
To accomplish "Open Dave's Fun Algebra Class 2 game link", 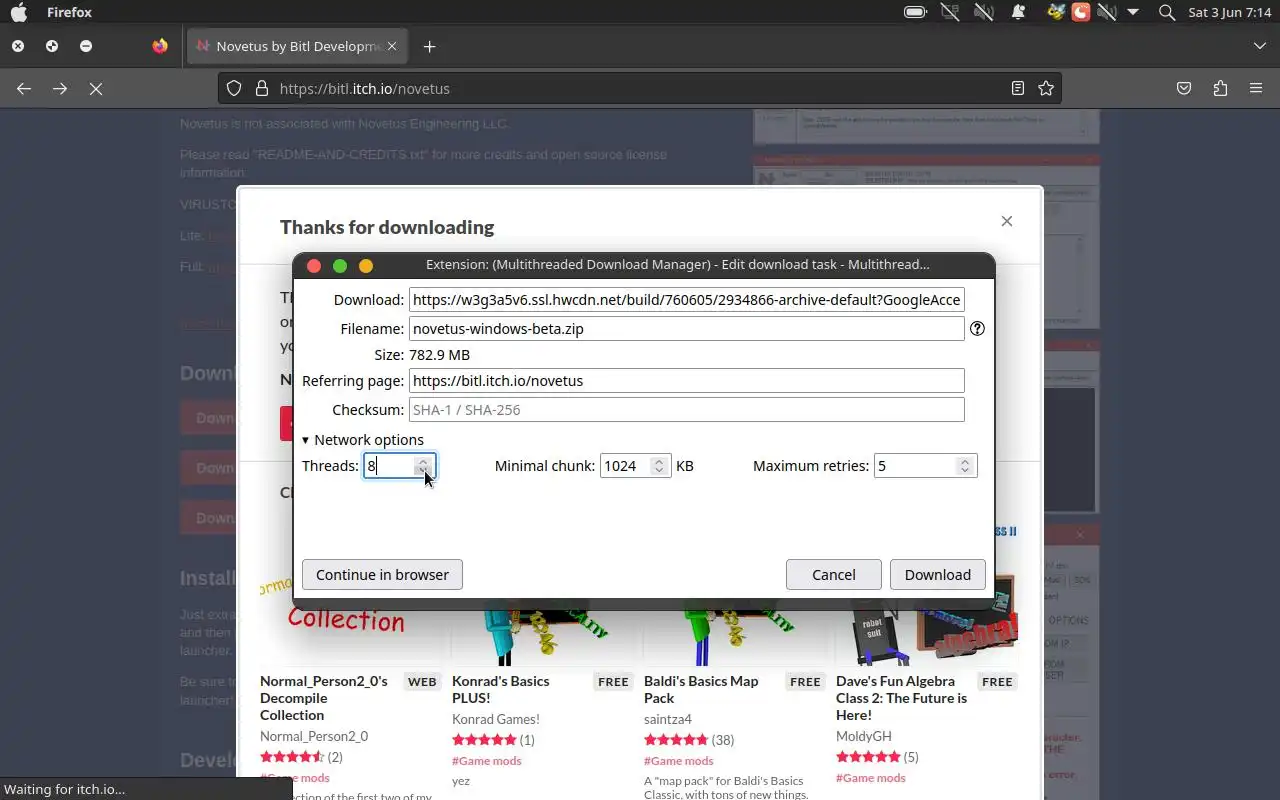I will (902, 698).
